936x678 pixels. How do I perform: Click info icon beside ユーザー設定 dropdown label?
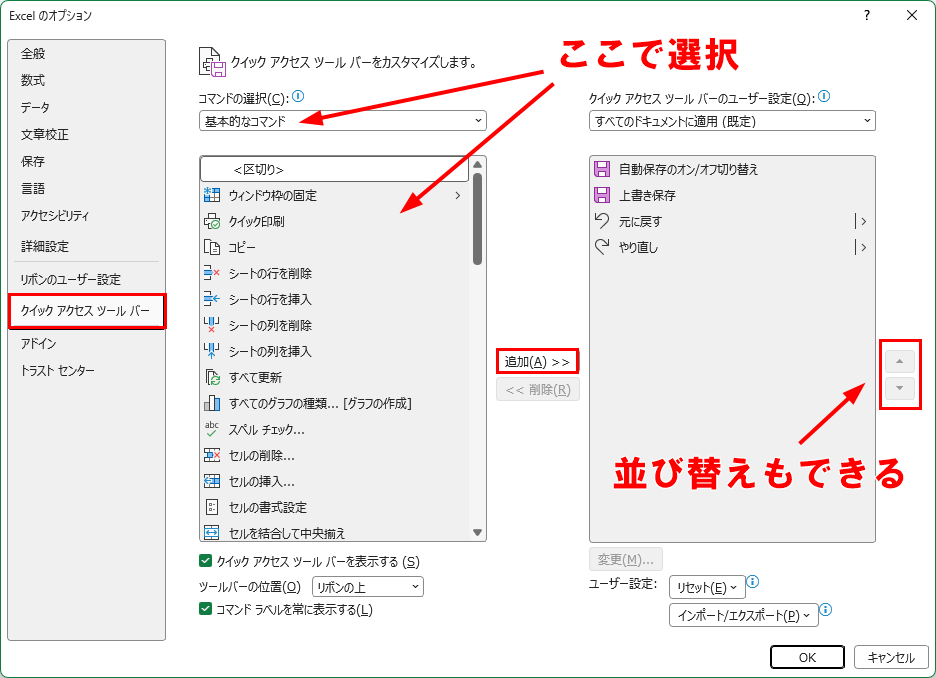[824, 97]
